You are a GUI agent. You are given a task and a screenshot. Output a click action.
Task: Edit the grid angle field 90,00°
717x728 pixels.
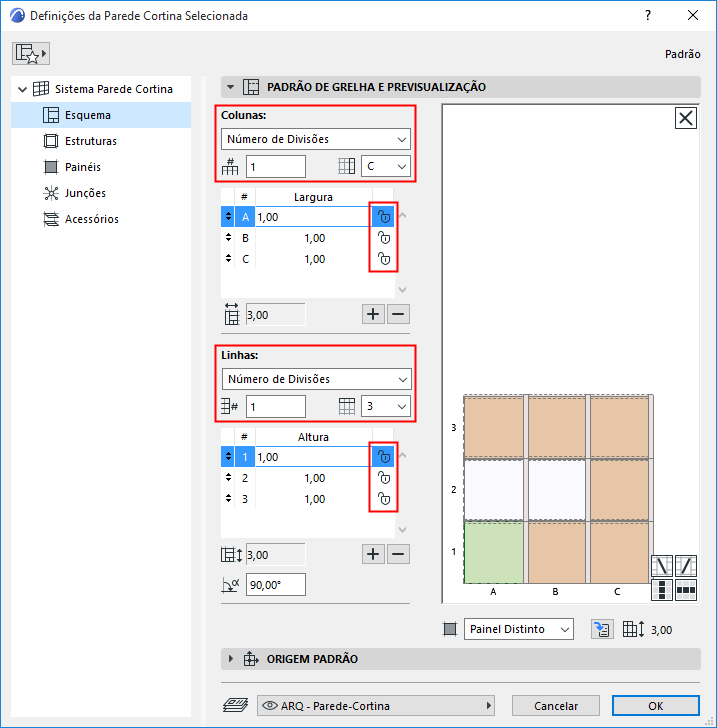275,585
